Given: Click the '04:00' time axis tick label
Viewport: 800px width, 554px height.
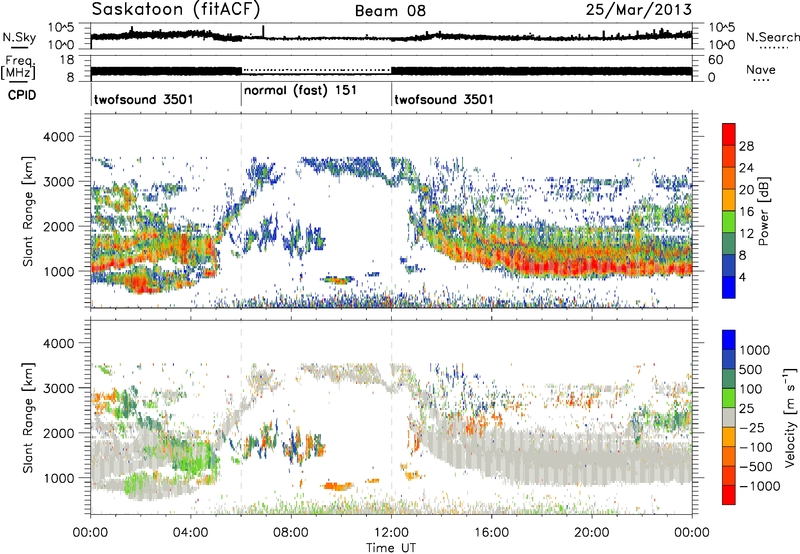Looking at the screenshot, I should pos(190,533).
